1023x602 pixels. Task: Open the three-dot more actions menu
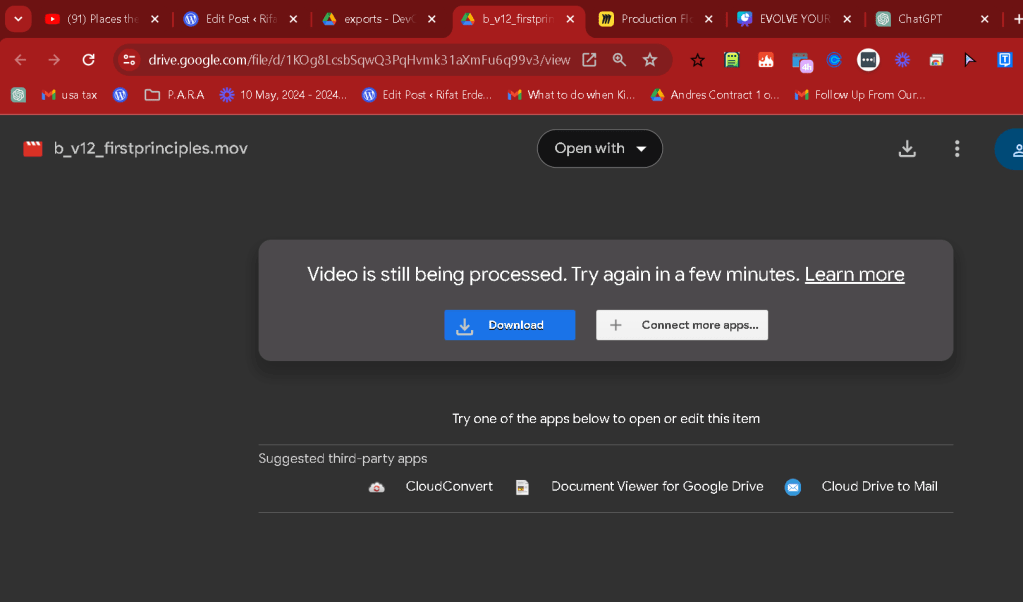click(x=957, y=149)
